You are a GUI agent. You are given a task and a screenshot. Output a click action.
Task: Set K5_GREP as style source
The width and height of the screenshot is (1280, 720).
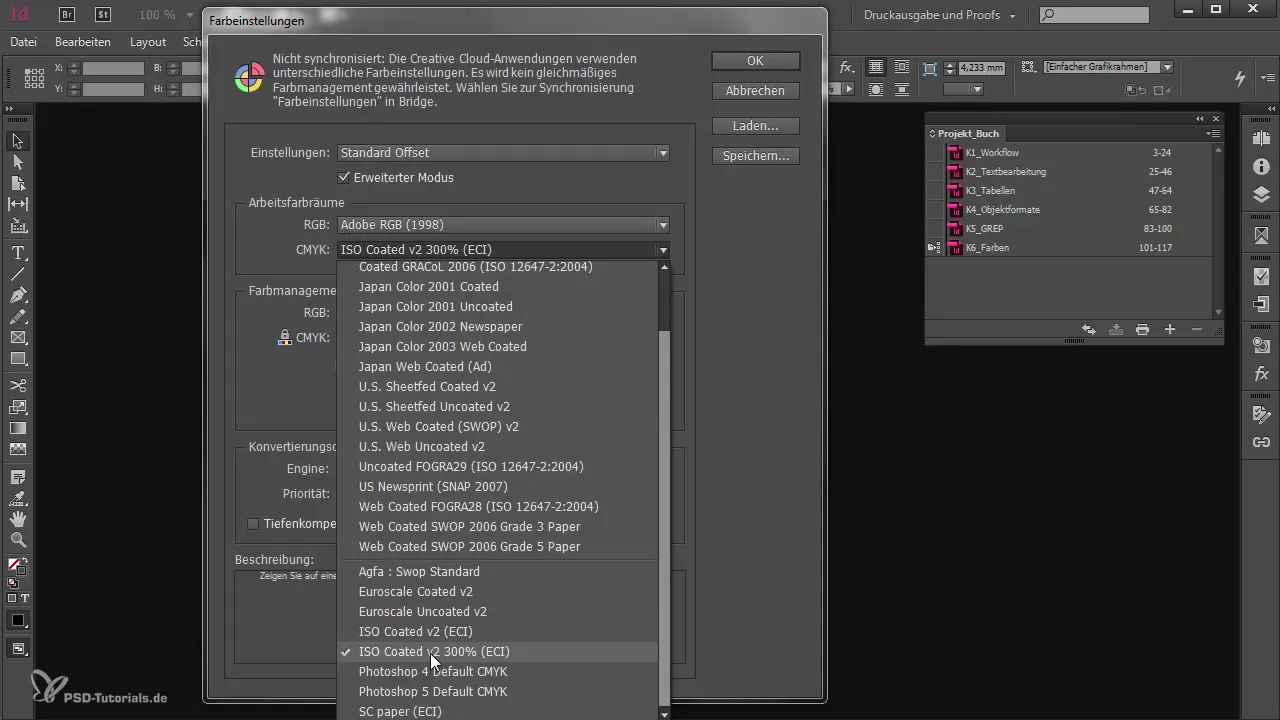pyautogui.click(x=935, y=229)
